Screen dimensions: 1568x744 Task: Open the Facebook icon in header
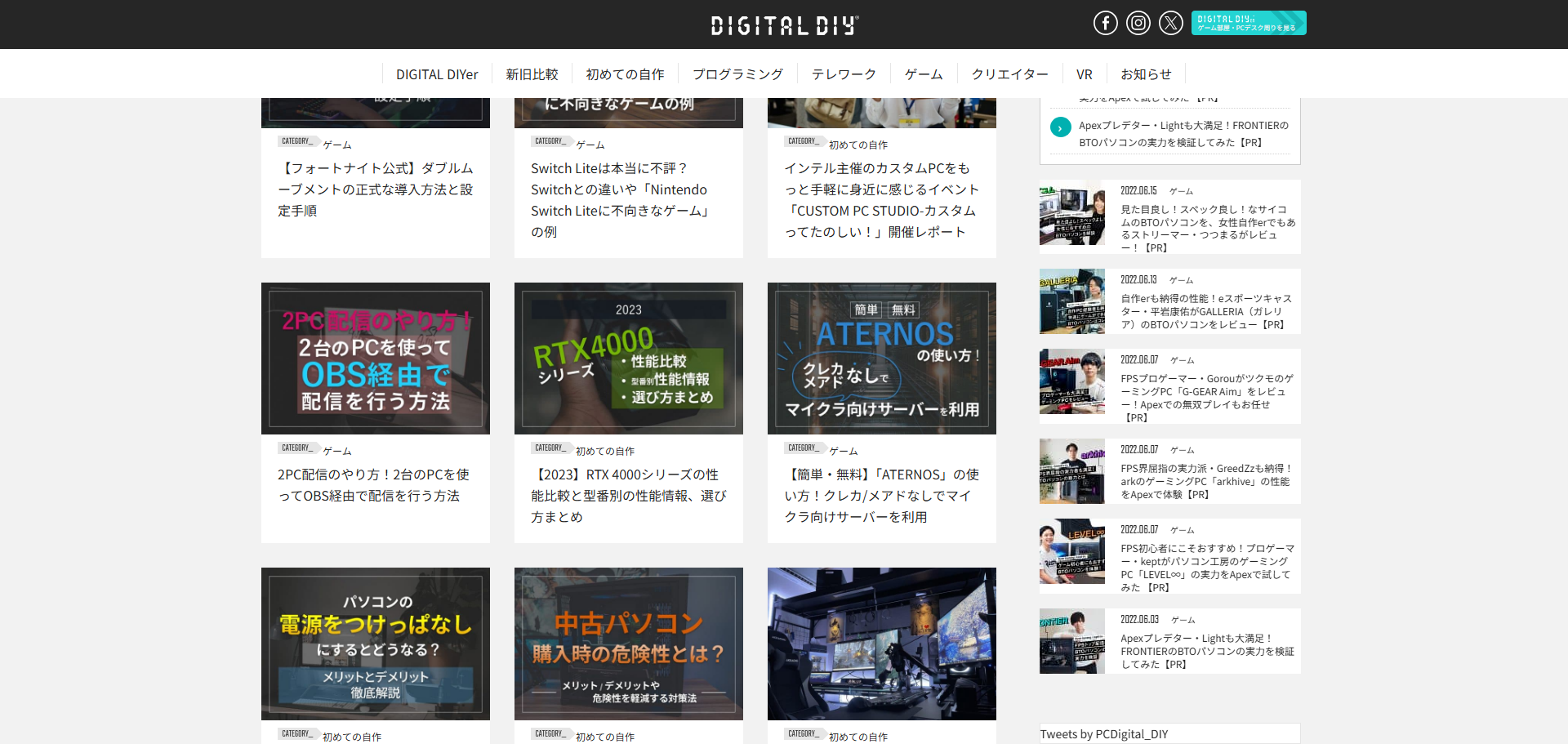click(x=1105, y=23)
